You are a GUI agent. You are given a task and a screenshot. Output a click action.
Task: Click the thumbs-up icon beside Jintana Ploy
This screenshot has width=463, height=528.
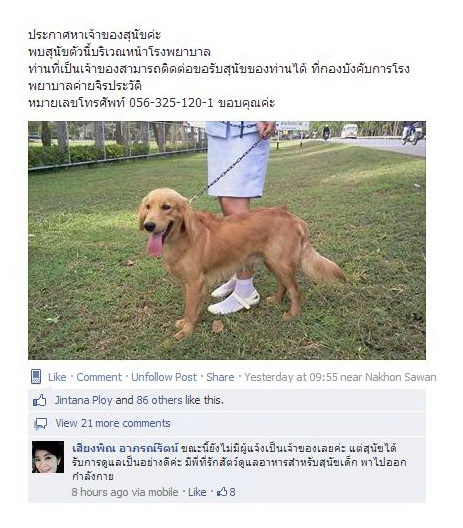click(39, 400)
